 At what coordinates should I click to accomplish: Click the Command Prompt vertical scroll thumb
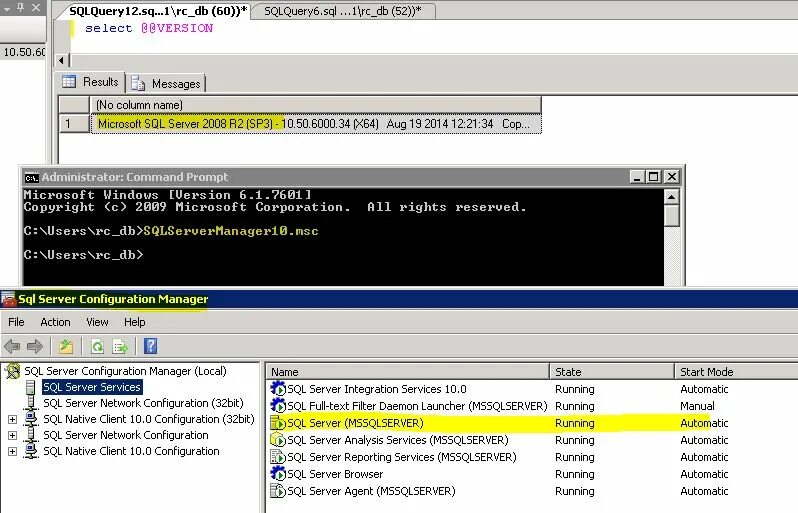(x=672, y=216)
